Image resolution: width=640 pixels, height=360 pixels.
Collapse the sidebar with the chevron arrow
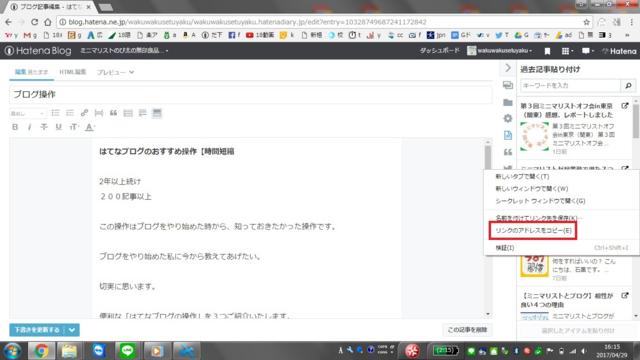pyautogui.click(x=508, y=68)
